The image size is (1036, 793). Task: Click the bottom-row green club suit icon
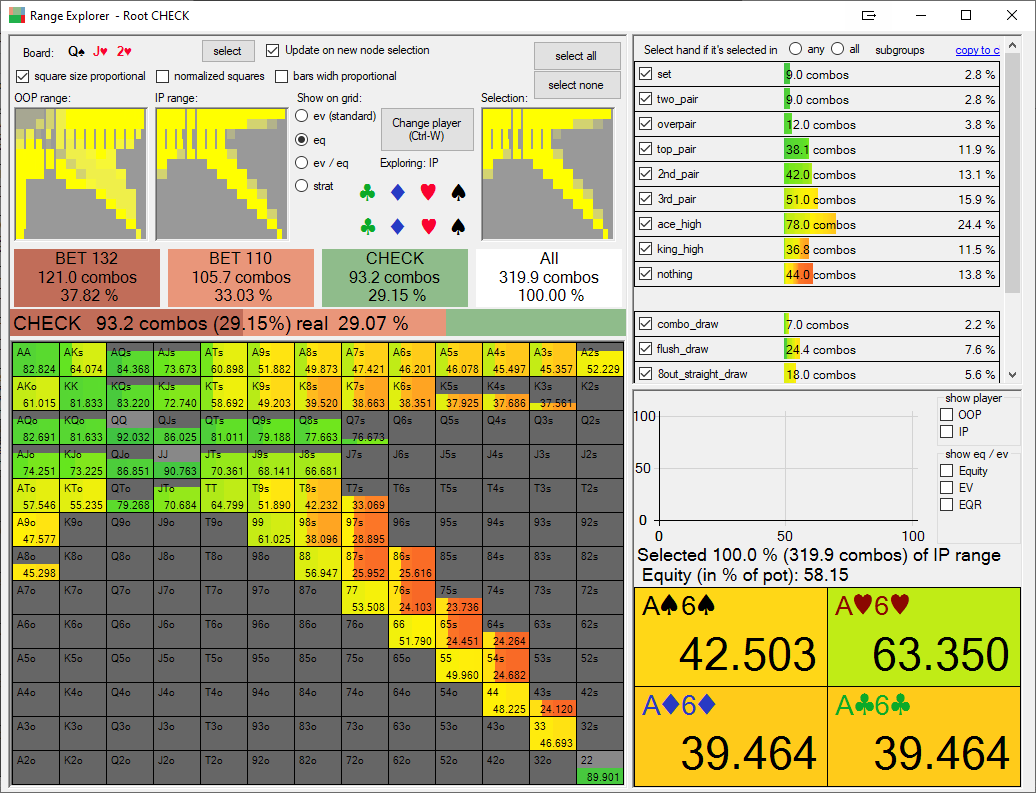367,227
